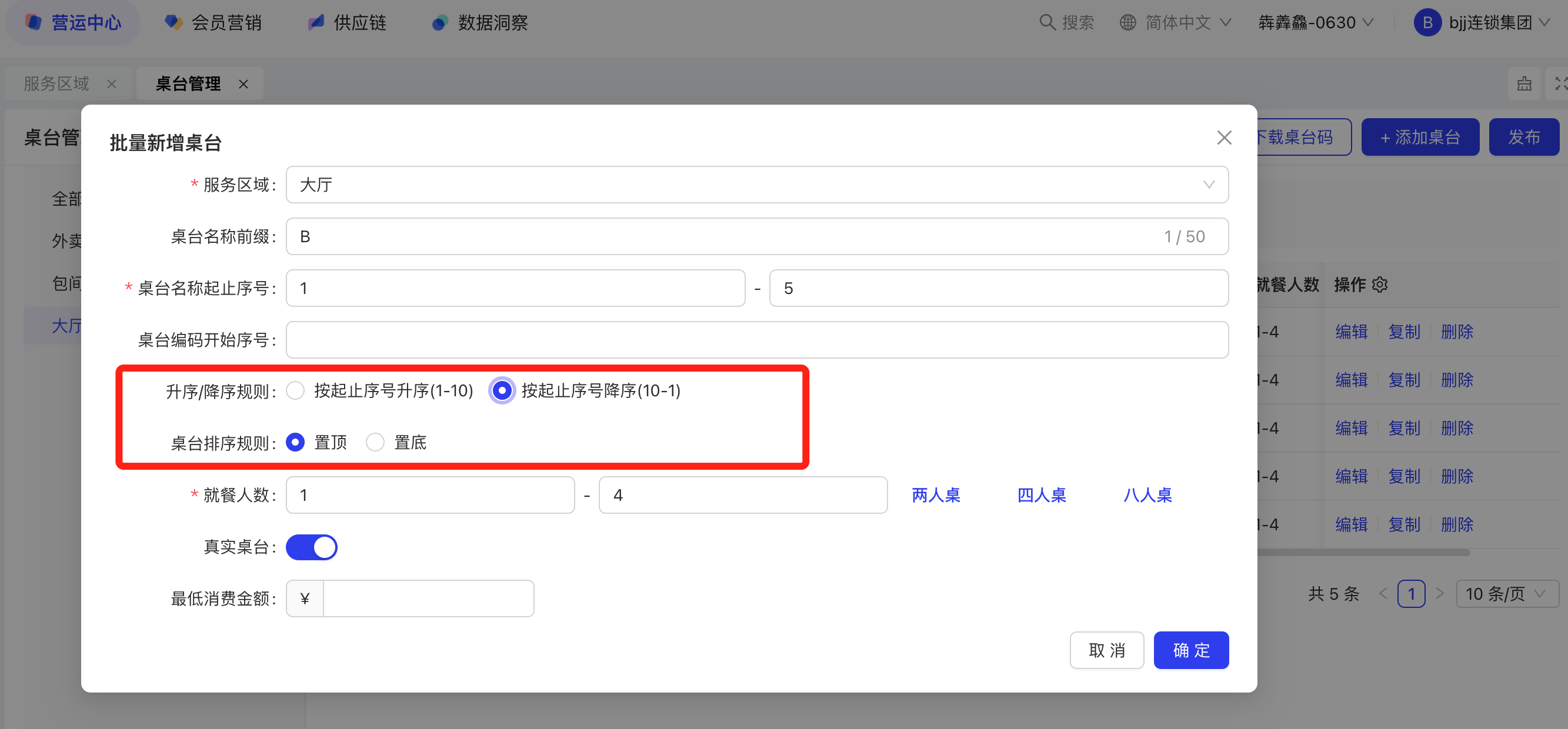Click the 确定 button

(1190, 650)
